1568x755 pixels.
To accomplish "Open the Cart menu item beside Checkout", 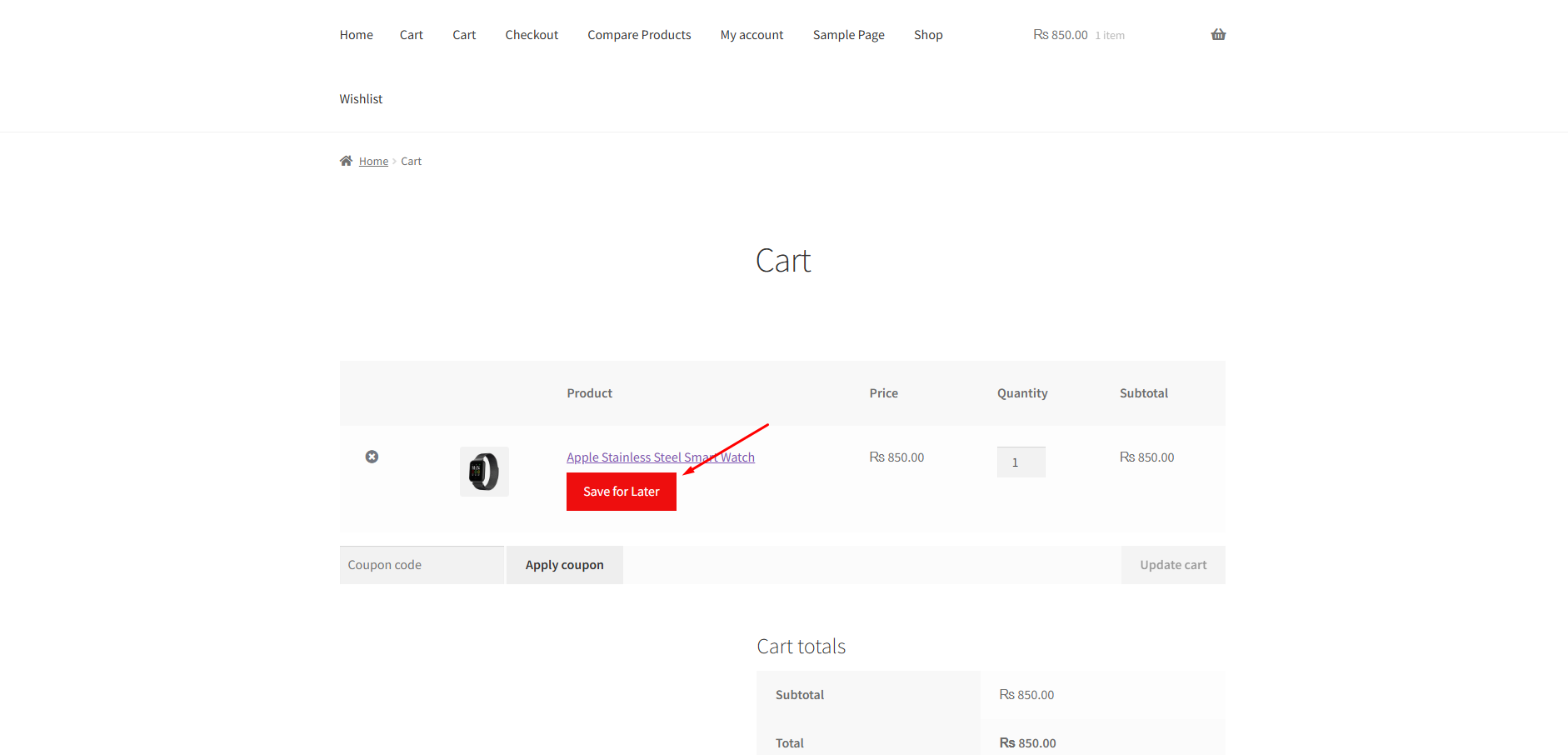I will [x=464, y=35].
